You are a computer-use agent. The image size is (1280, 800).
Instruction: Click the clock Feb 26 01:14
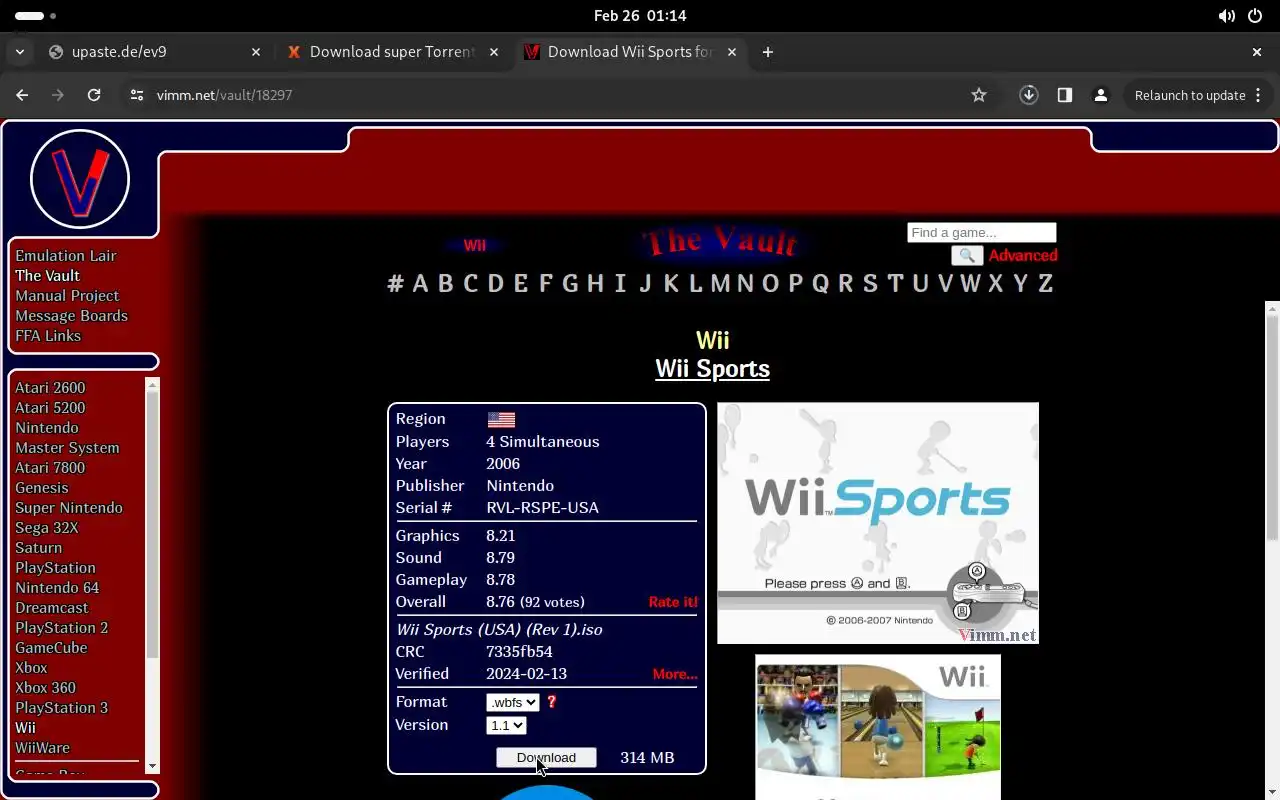(640, 16)
